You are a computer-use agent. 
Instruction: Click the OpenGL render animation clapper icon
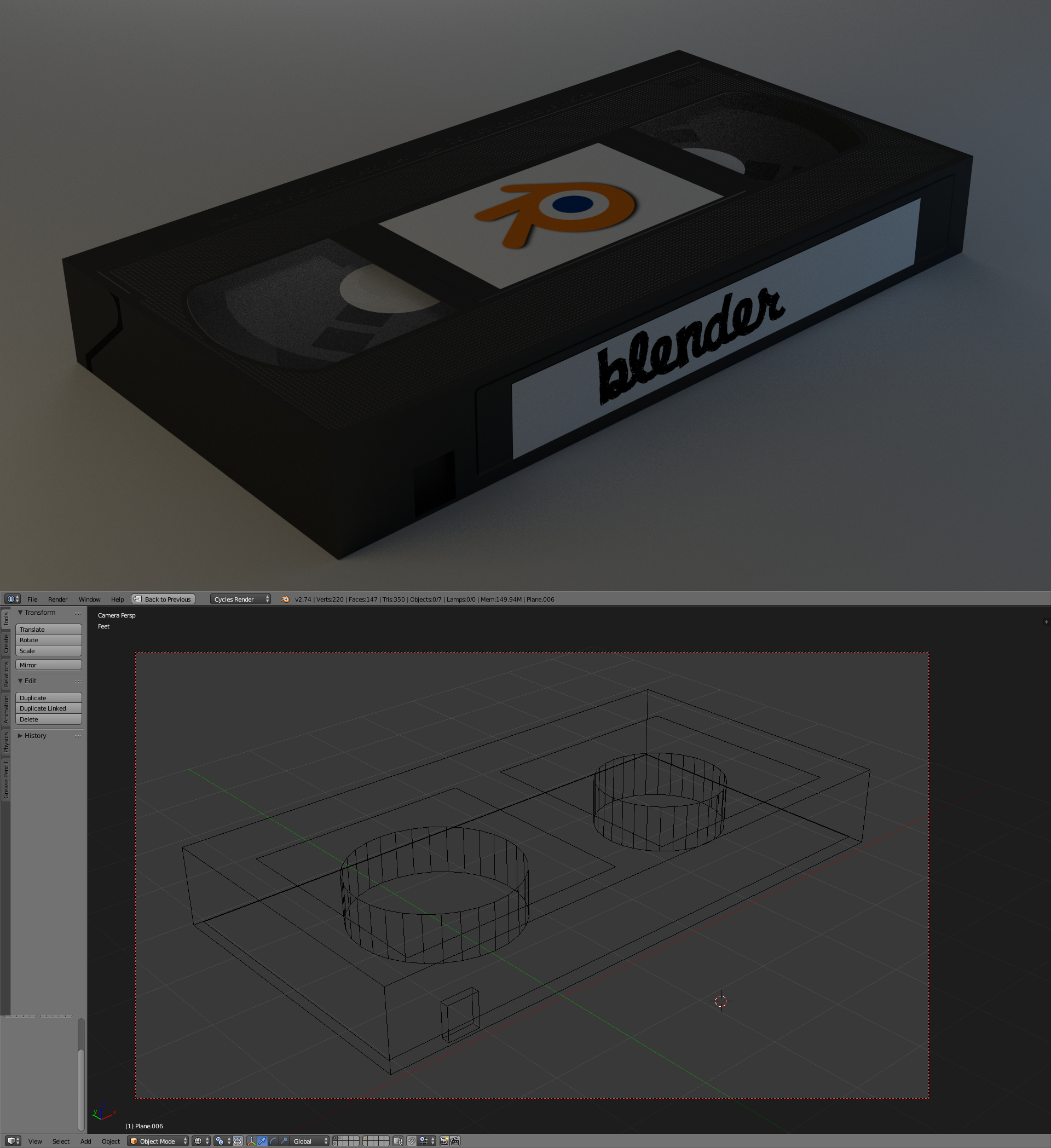[x=455, y=1141]
